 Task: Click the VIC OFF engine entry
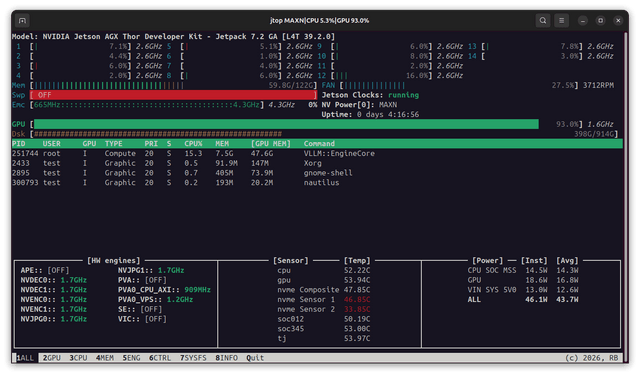tap(142, 319)
